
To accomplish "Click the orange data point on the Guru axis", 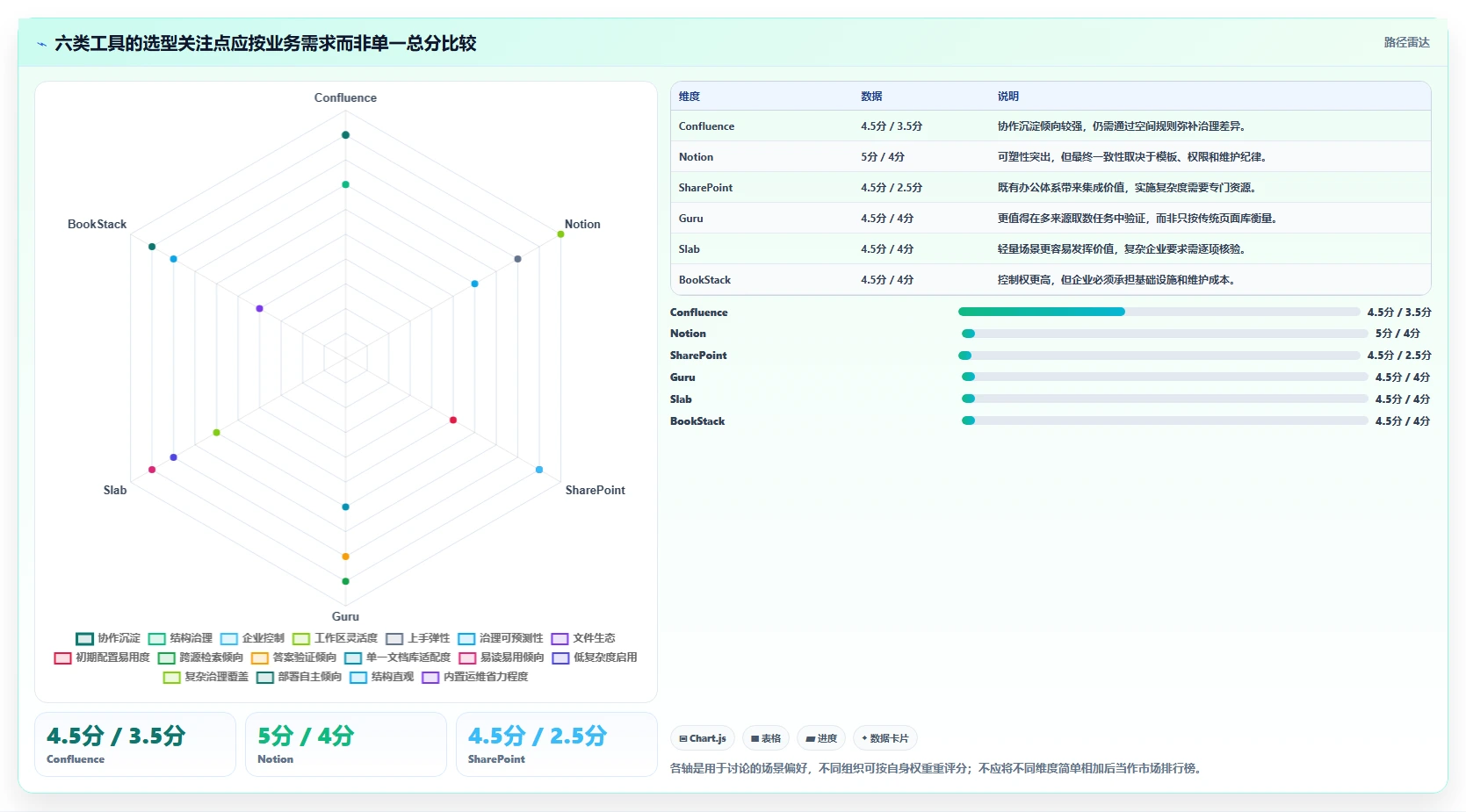I will tap(345, 557).
